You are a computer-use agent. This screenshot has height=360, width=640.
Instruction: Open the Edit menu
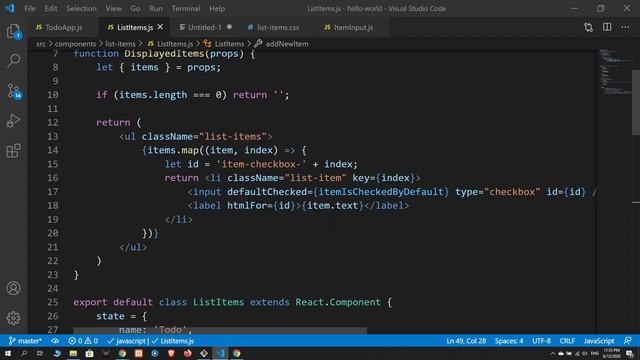(x=51, y=8)
